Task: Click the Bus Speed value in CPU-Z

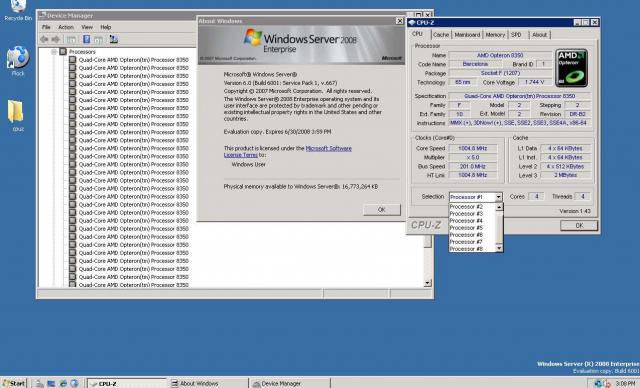Action: (473, 166)
